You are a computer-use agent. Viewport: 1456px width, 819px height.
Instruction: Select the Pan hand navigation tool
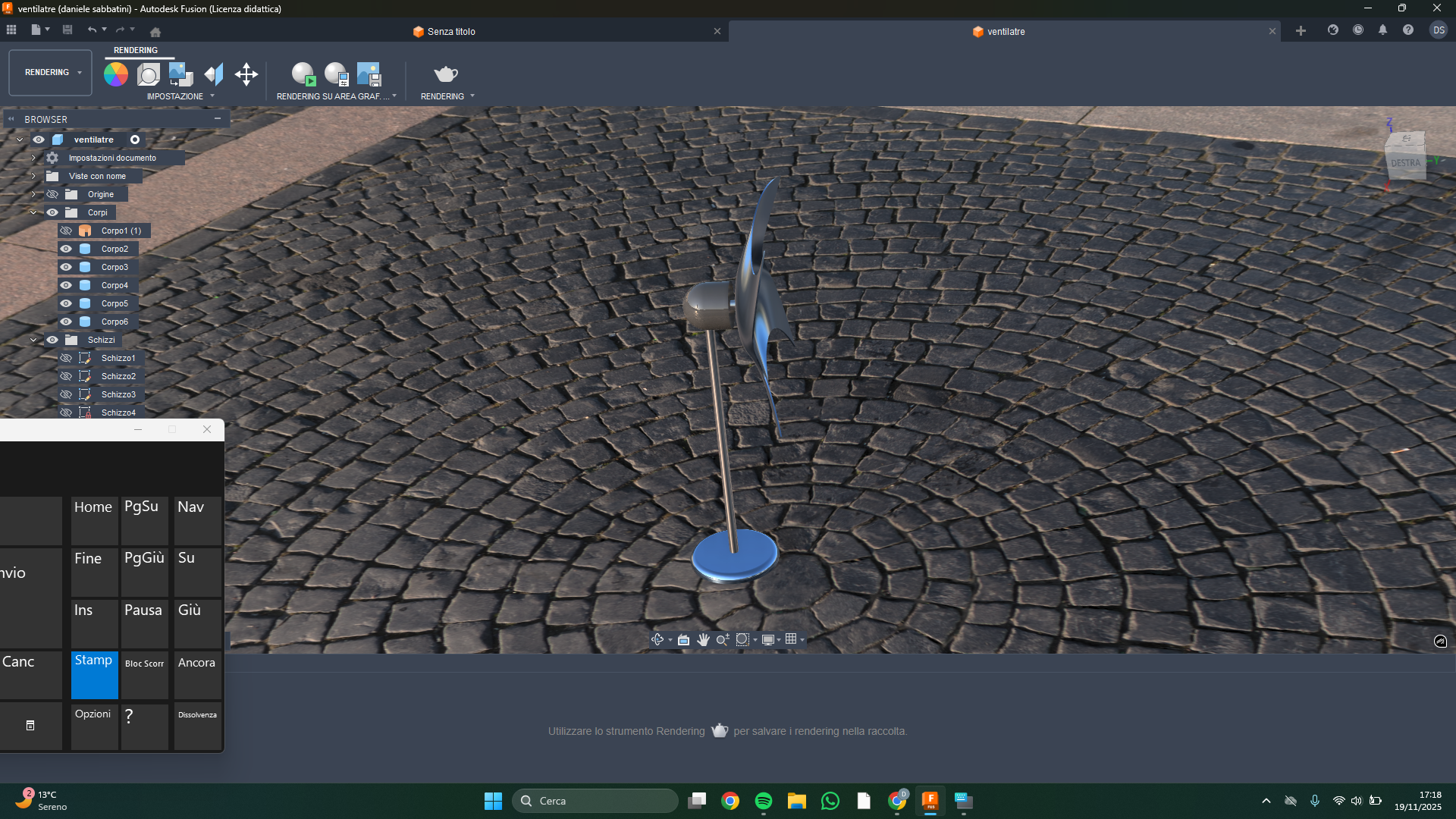703,639
